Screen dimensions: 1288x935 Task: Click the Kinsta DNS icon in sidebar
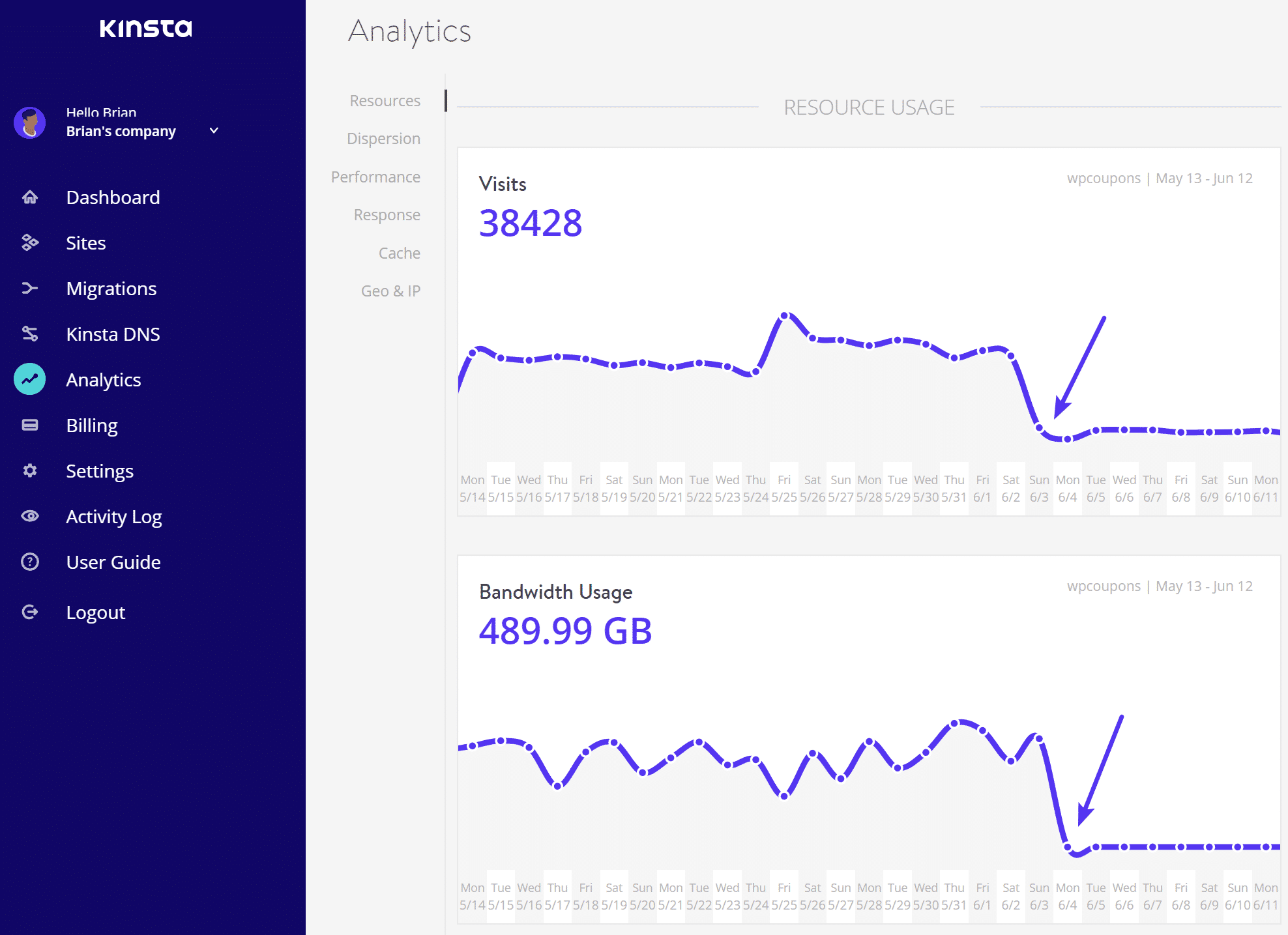[30, 333]
